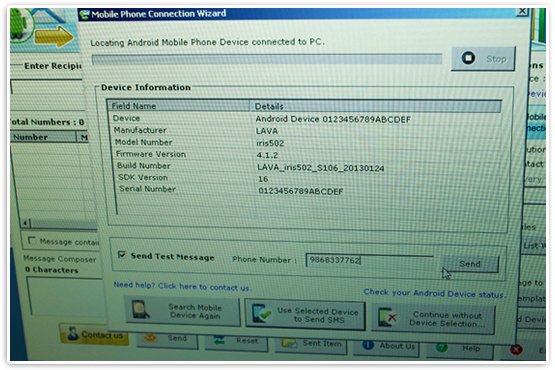Click the stop icon in Stop button
This screenshot has width=555, height=370.
click(x=468, y=58)
